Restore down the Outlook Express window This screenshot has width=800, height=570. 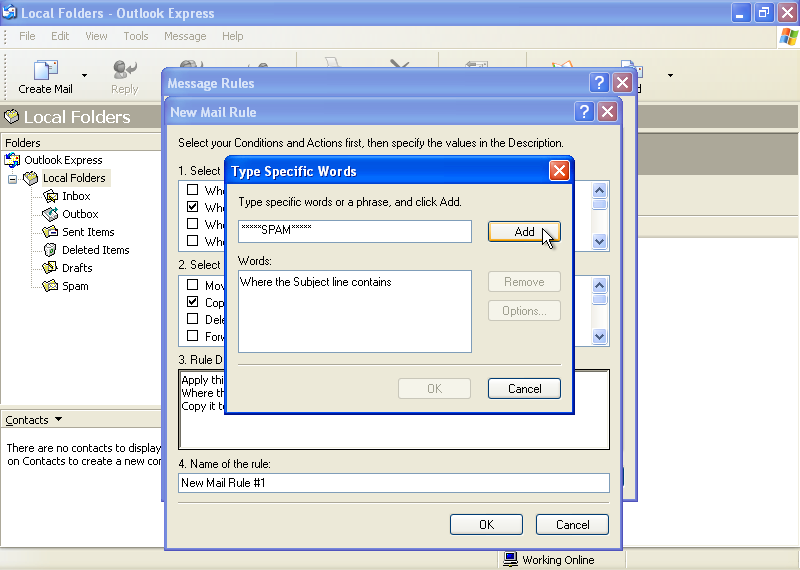tap(764, 13)
